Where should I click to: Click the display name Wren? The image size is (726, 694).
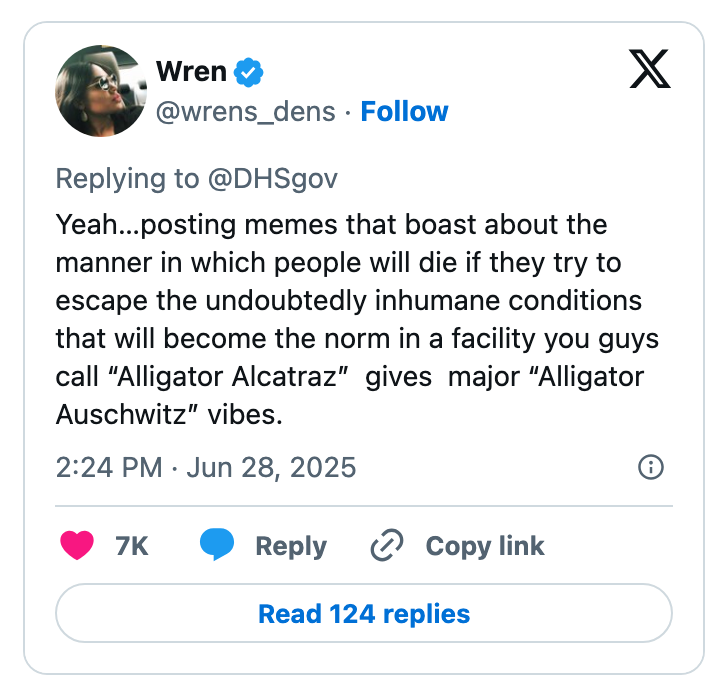click(x=191, y=72)
